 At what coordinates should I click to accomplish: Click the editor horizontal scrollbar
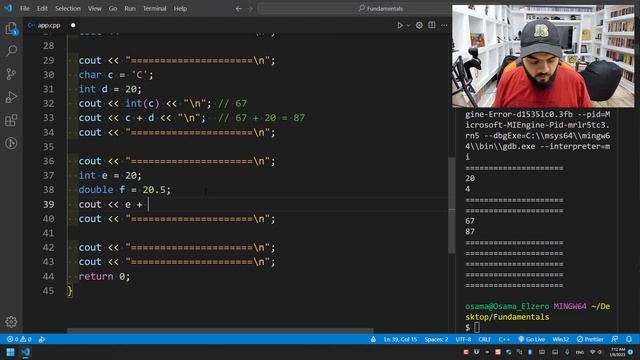point(220,331)
